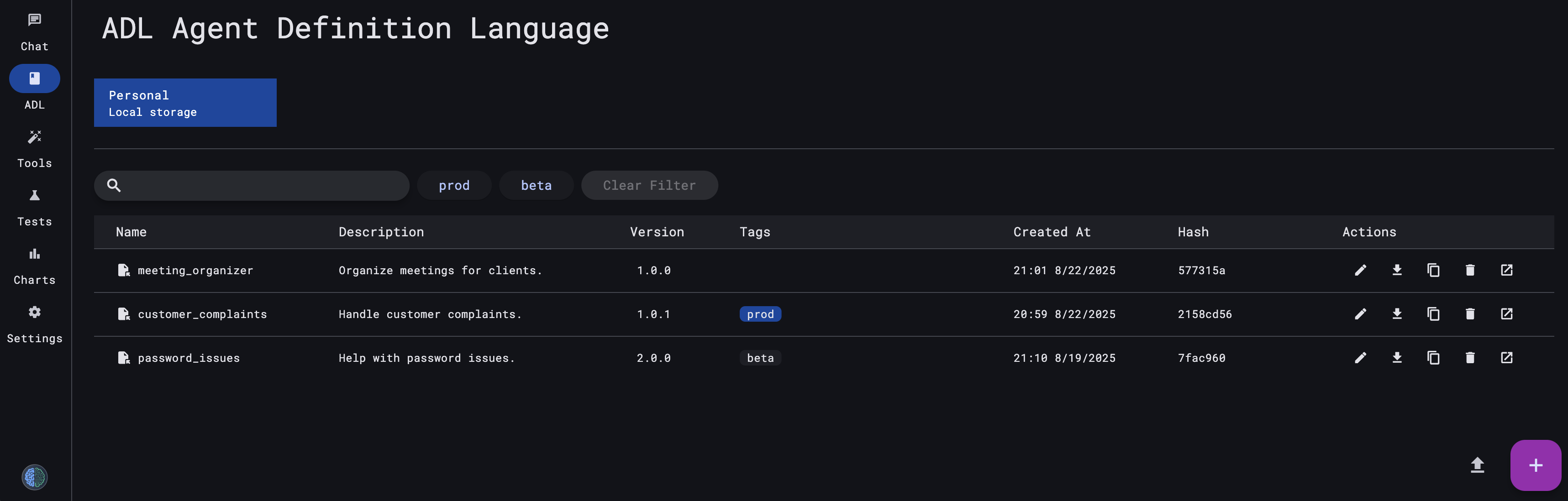
Task: Select the meeting_organizer row name
Action: pyautogui.click(x=195, y=271)
